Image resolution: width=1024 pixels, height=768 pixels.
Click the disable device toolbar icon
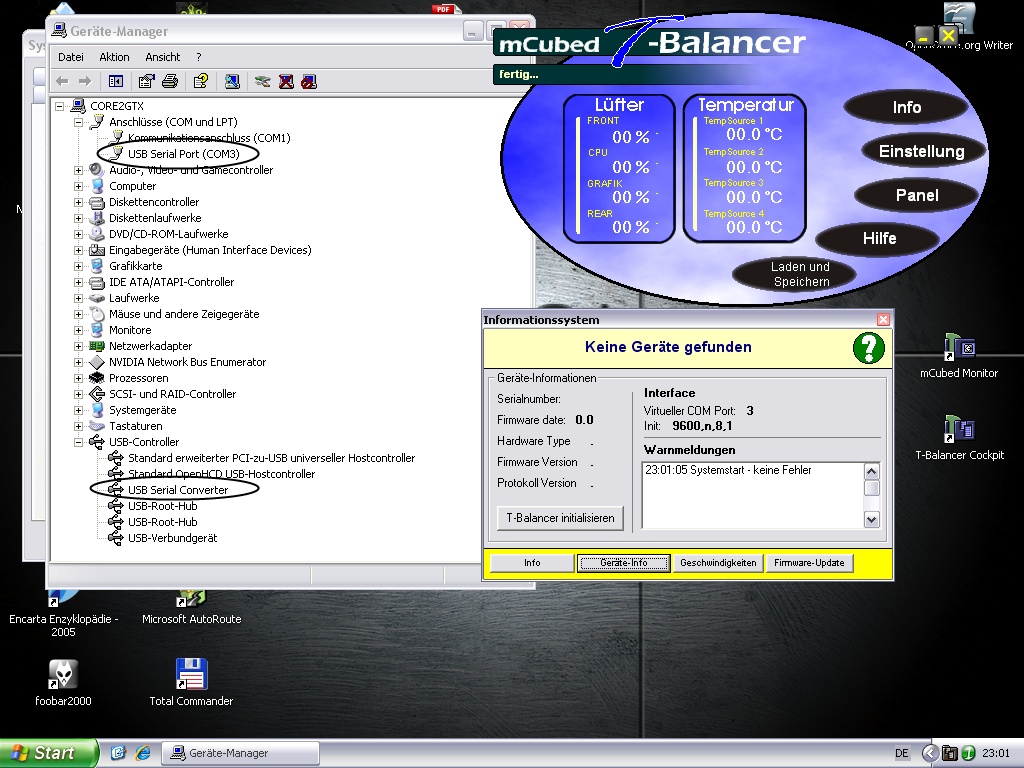(309, 81)
